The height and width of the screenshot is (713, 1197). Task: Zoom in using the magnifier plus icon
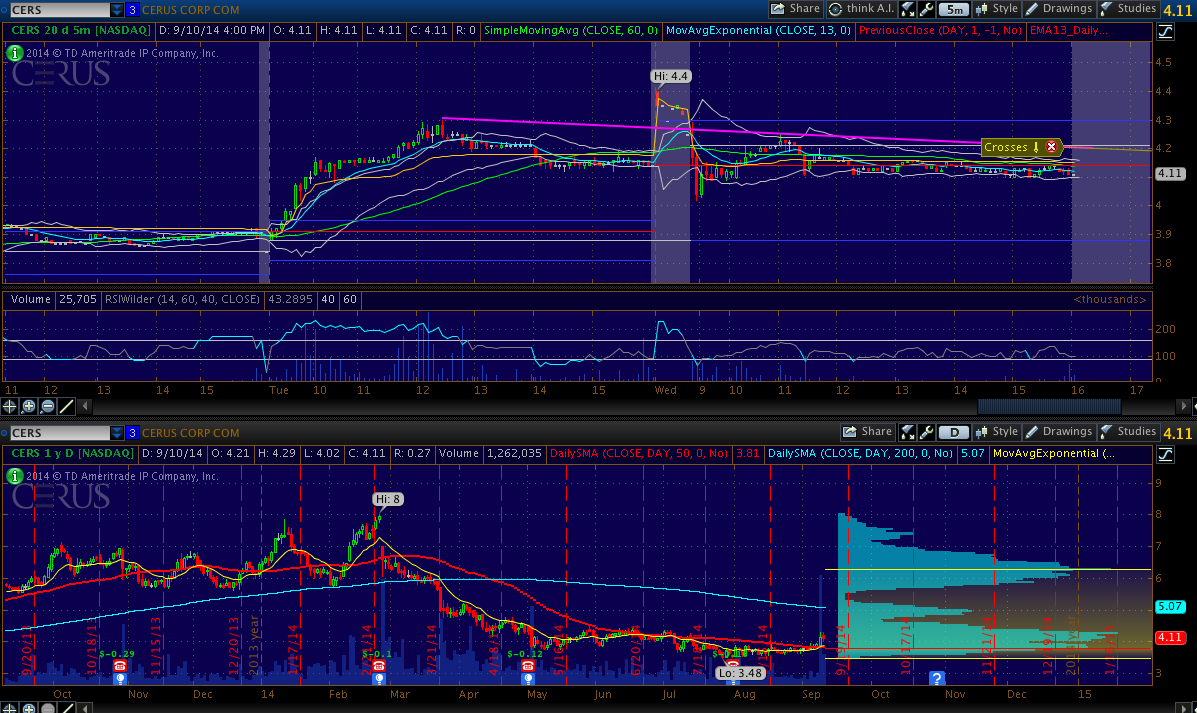click(29, 406)
